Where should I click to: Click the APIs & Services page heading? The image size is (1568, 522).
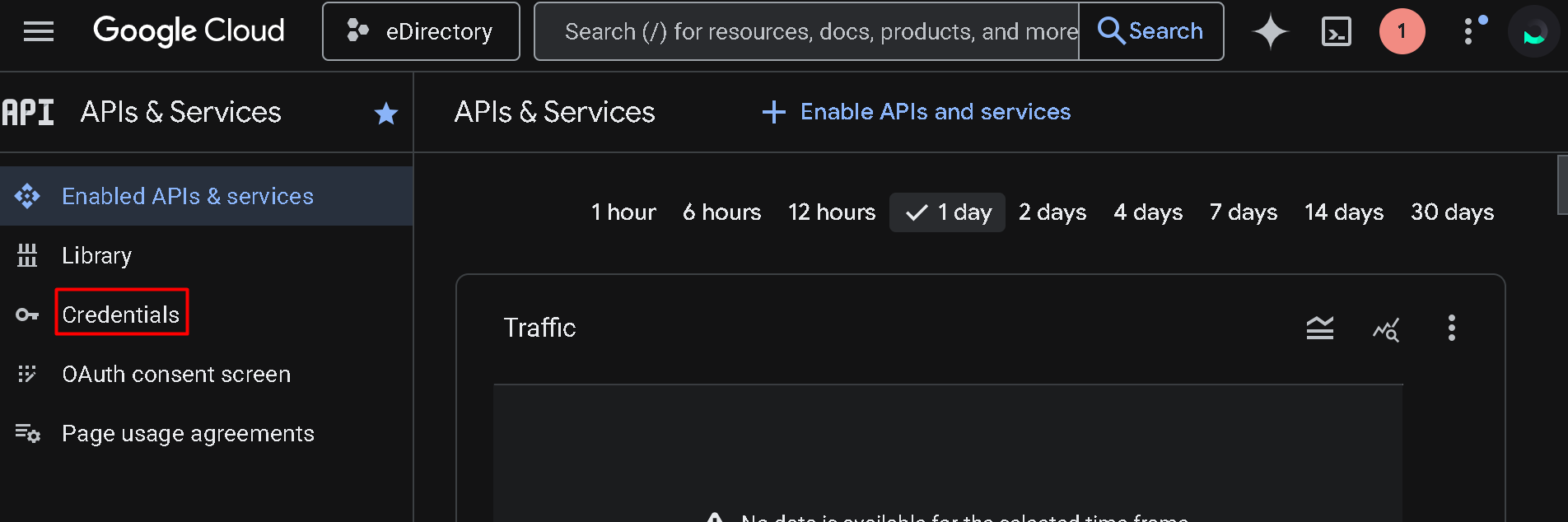[x=554, y=112]
